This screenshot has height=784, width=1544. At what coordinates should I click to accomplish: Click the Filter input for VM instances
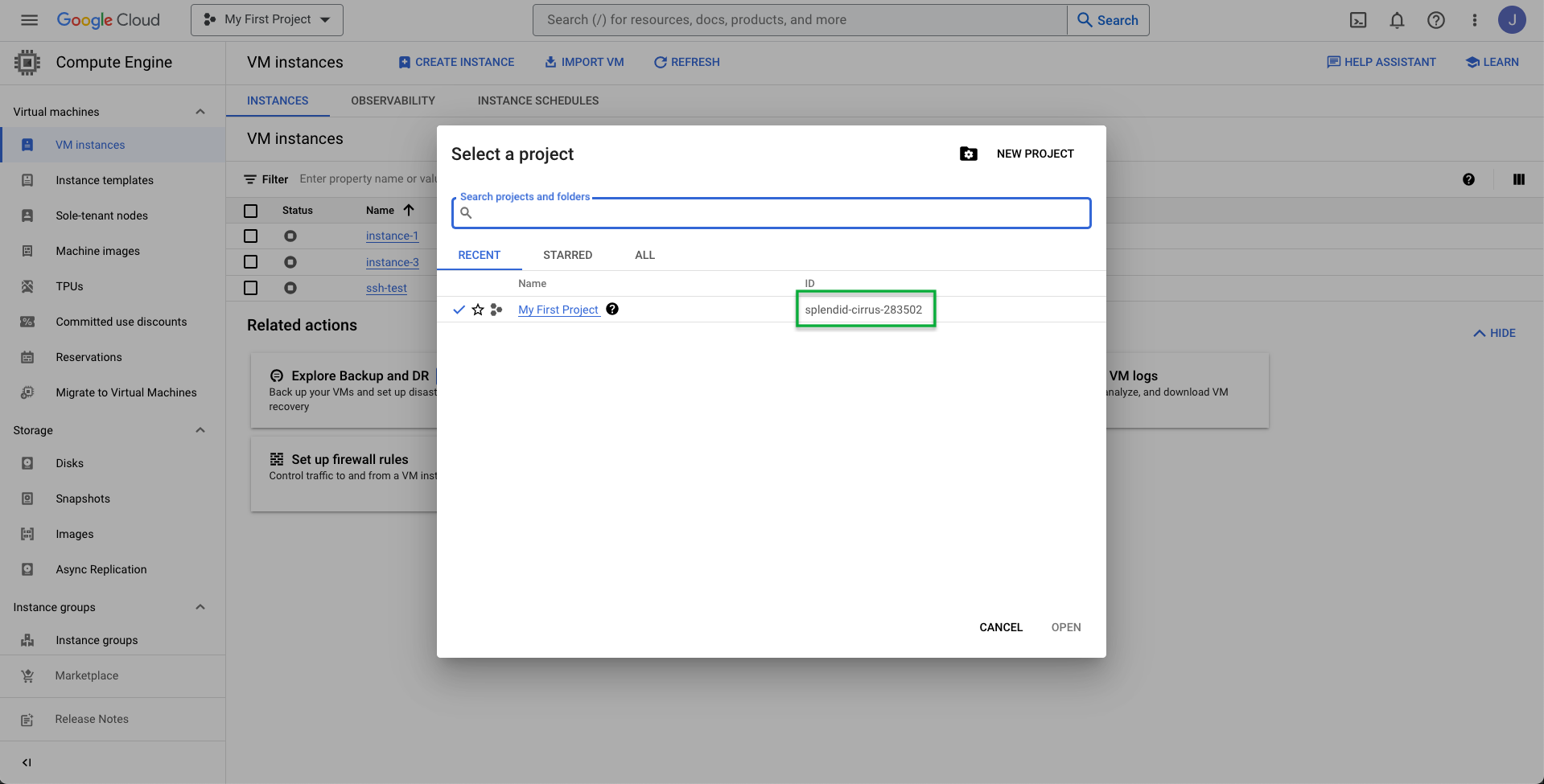pos(368,179)
